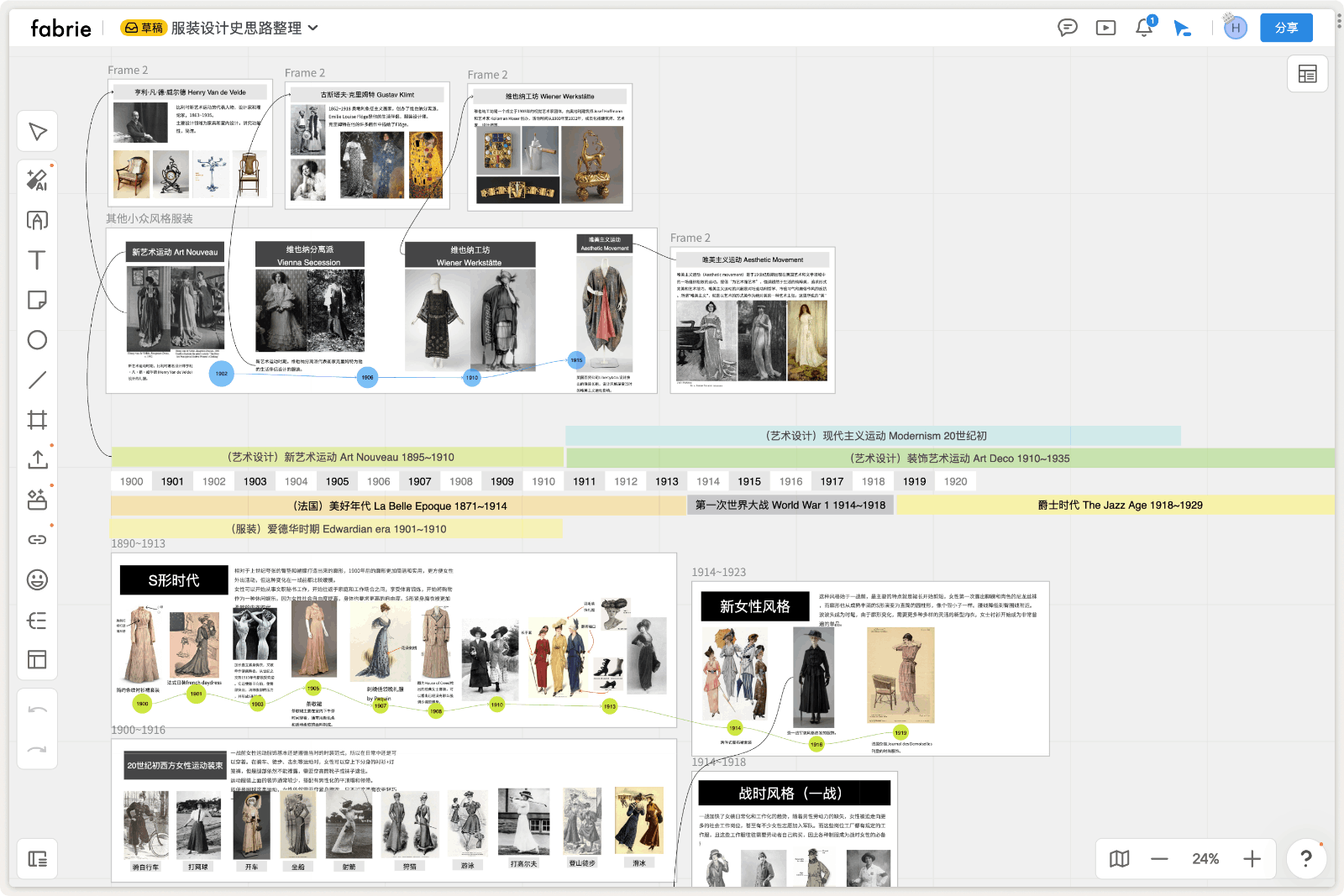Click the comments speech bubble icon
Viewport: 1344px width, 896px height.
click(1067, 28)
